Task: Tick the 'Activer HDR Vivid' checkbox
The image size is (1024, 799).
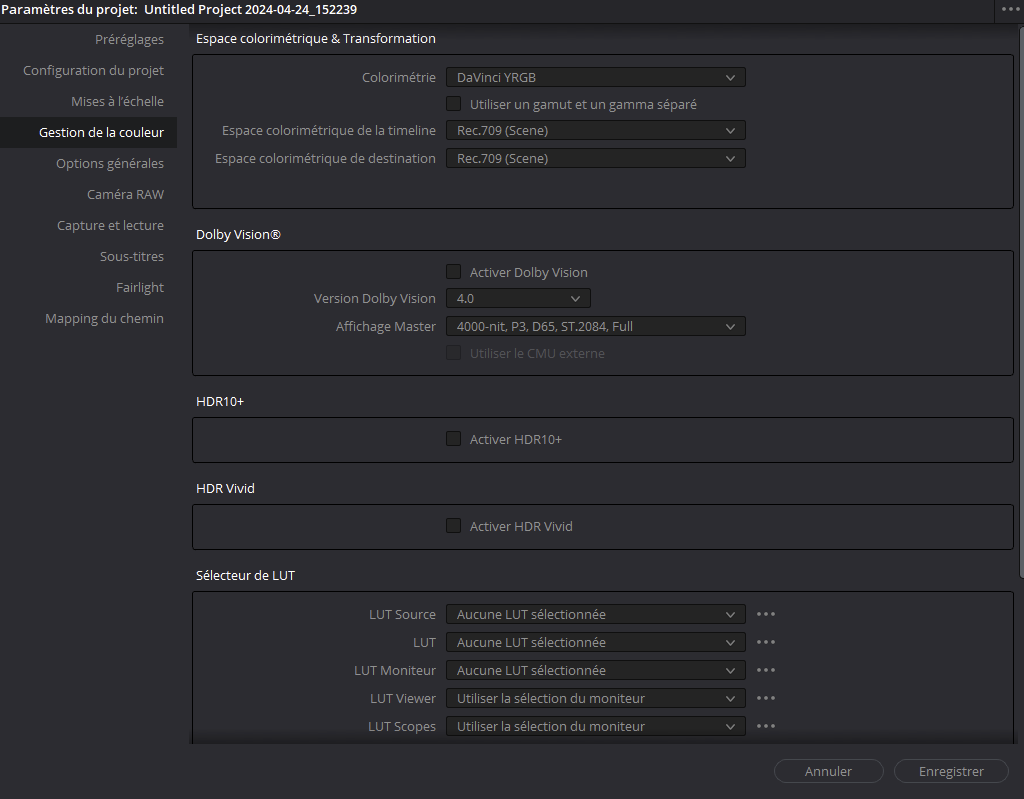Action: (453, 526)
